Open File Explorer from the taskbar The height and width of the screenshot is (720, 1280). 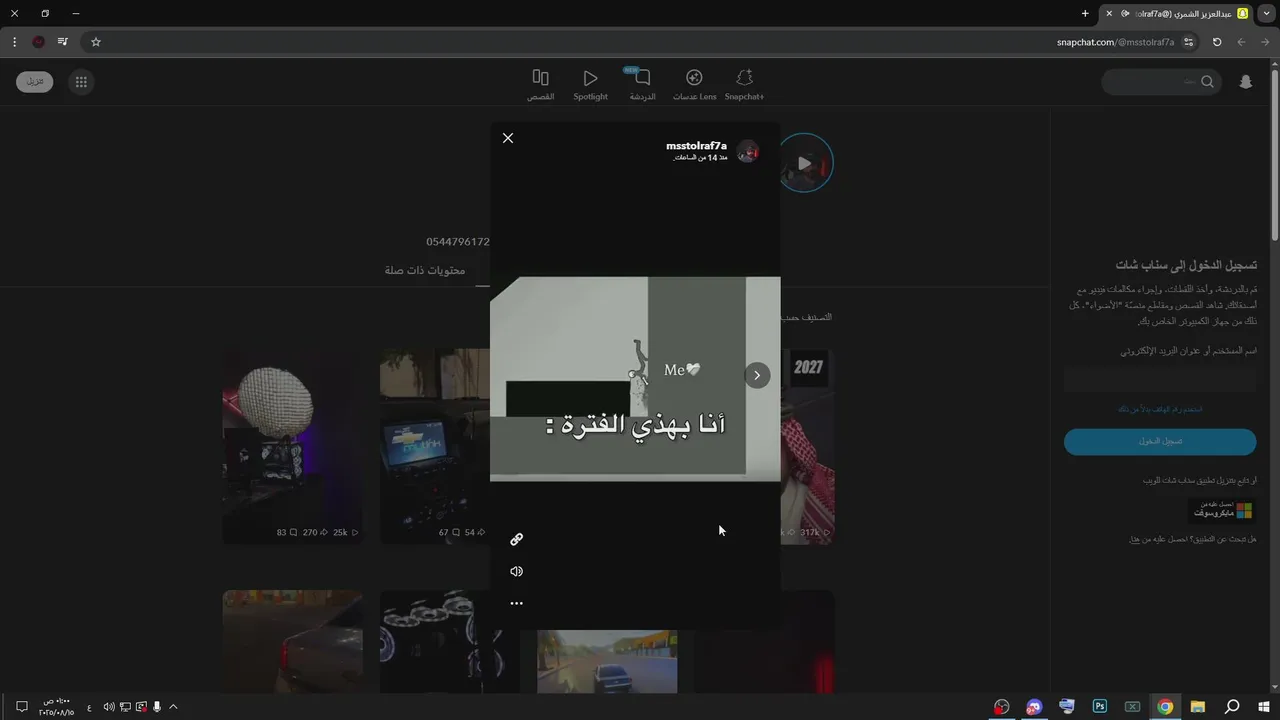coord(1198,707)
